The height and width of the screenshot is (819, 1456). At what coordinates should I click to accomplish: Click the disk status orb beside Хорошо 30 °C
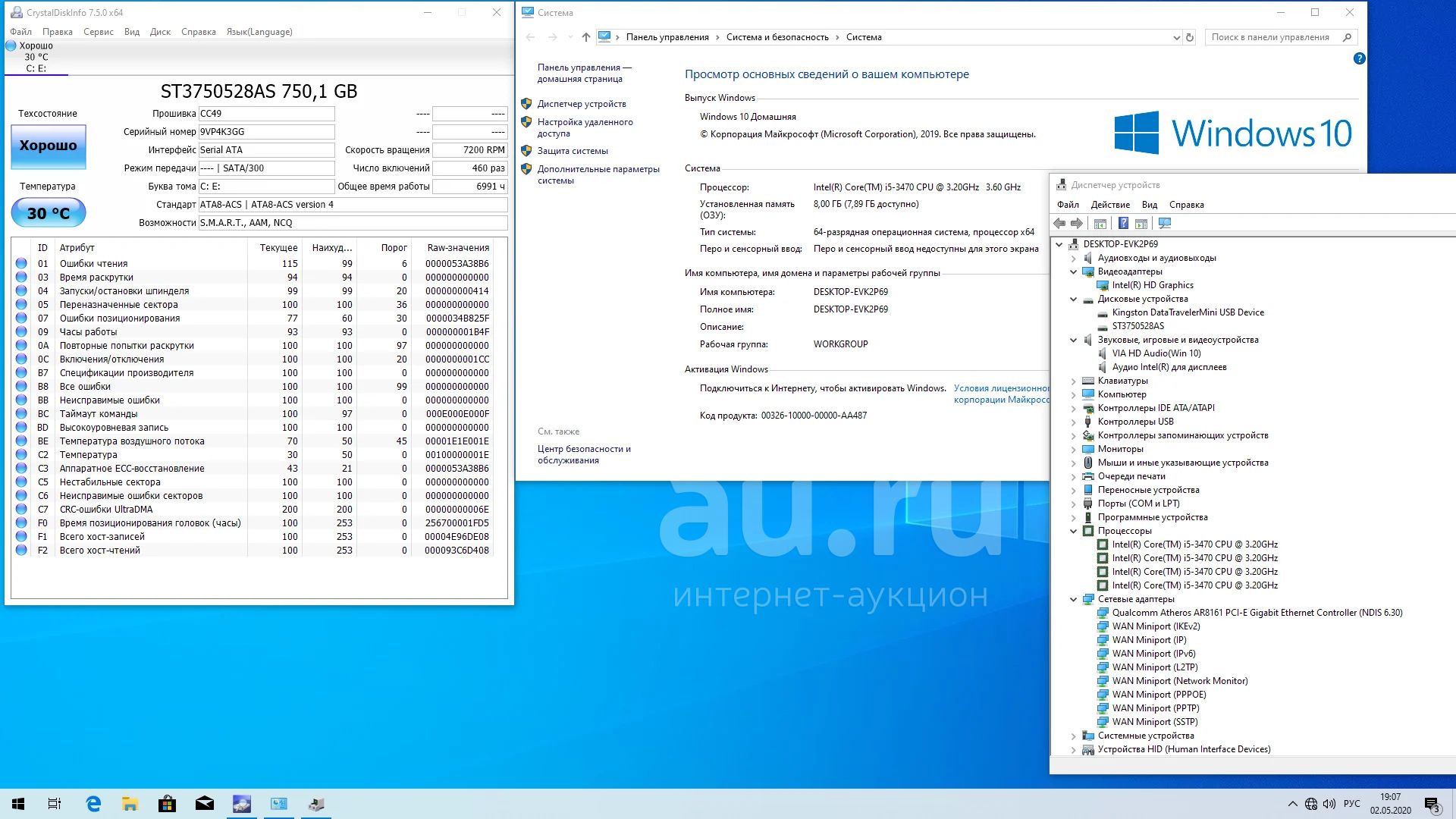click(11, 46)
